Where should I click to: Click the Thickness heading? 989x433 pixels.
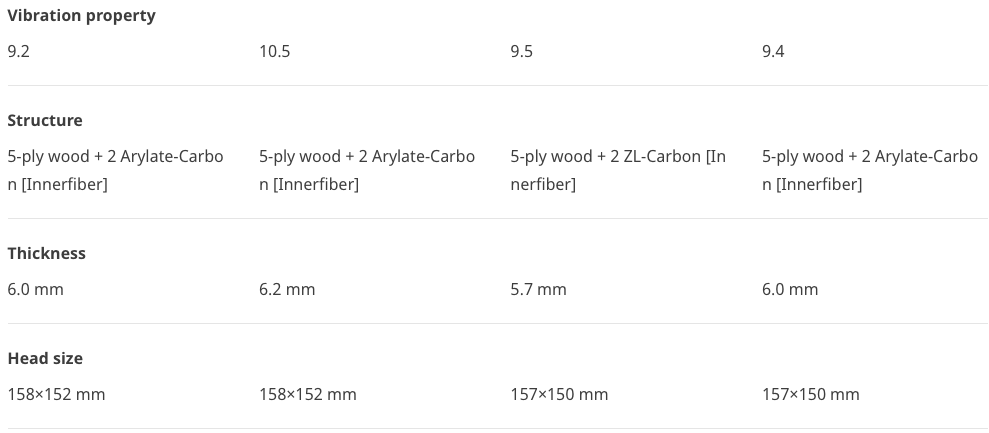pyautogui.click(x=47, y=253)
